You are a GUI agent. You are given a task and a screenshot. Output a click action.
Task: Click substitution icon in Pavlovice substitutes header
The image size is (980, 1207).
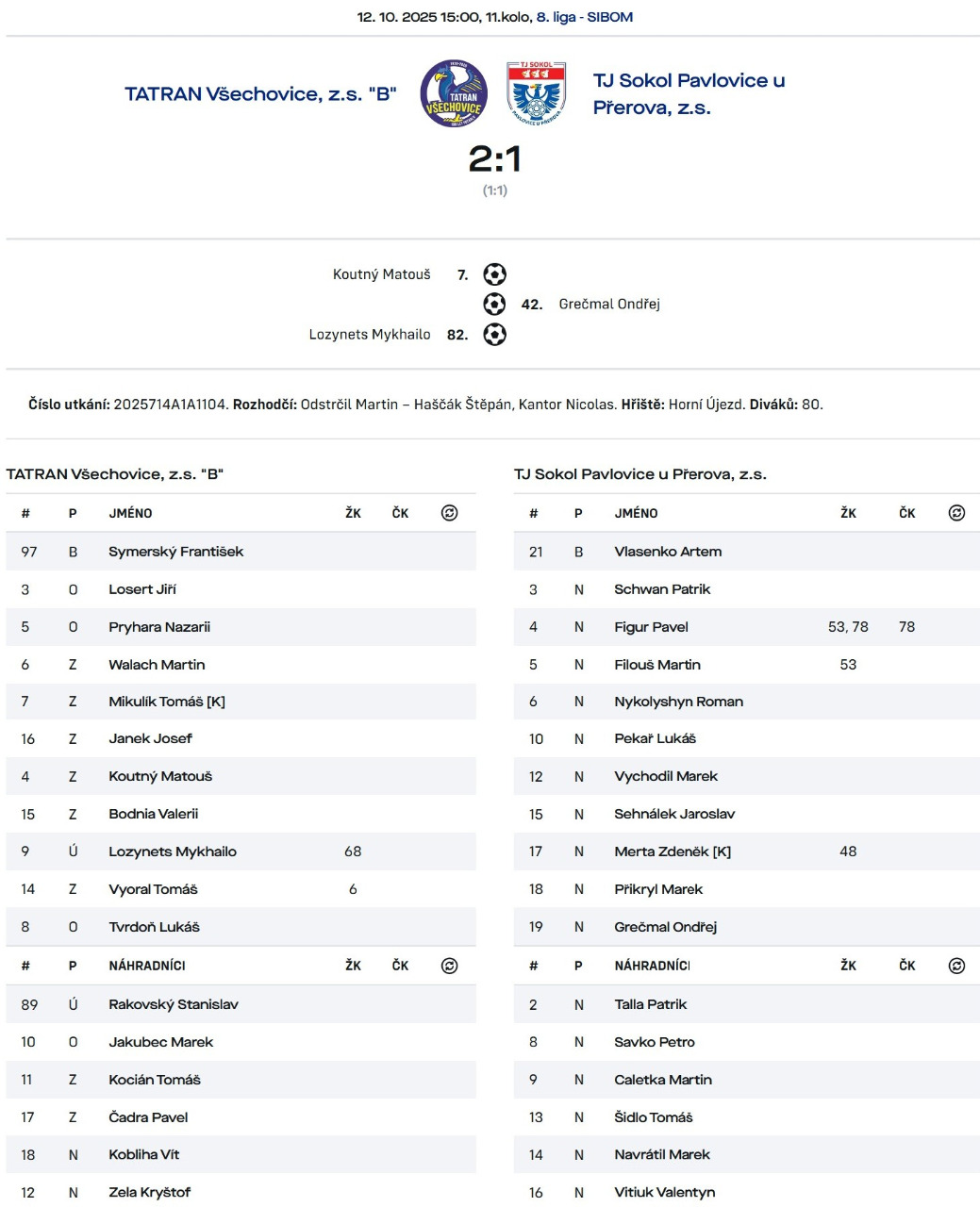(x=956, y=966)
